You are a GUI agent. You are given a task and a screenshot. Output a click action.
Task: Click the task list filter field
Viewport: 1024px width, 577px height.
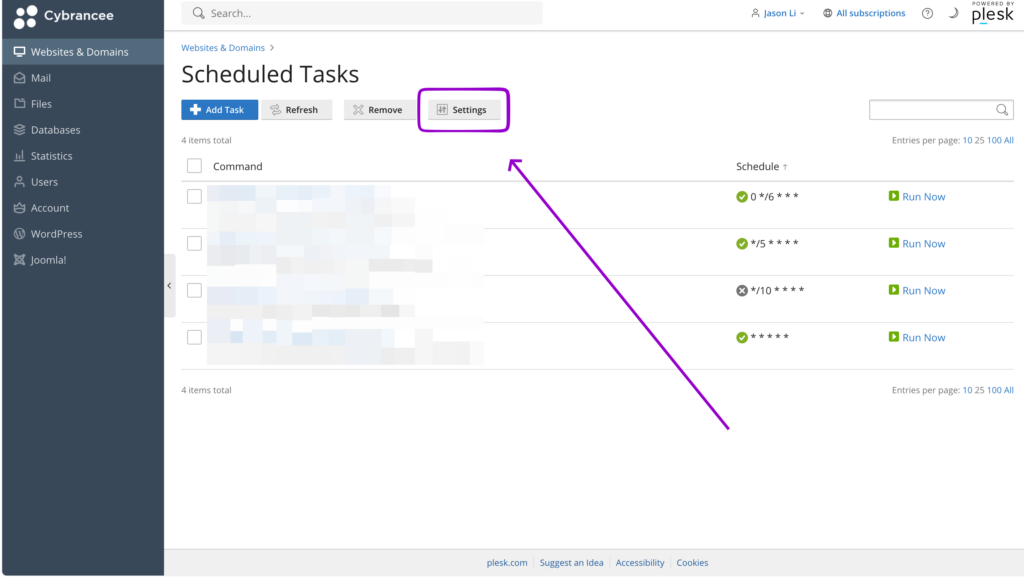tap(940, 110)
